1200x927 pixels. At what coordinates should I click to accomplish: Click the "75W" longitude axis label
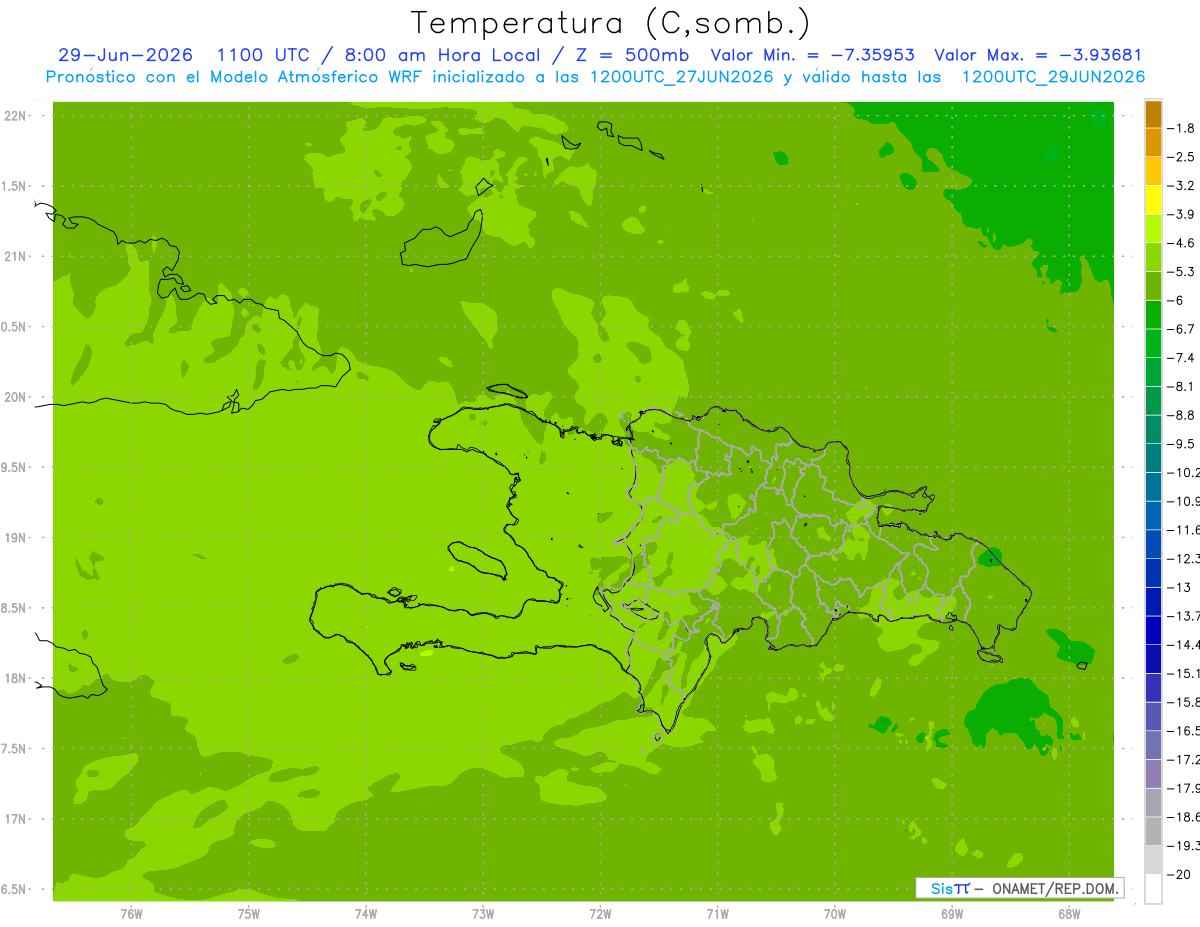tap(249, 914)
